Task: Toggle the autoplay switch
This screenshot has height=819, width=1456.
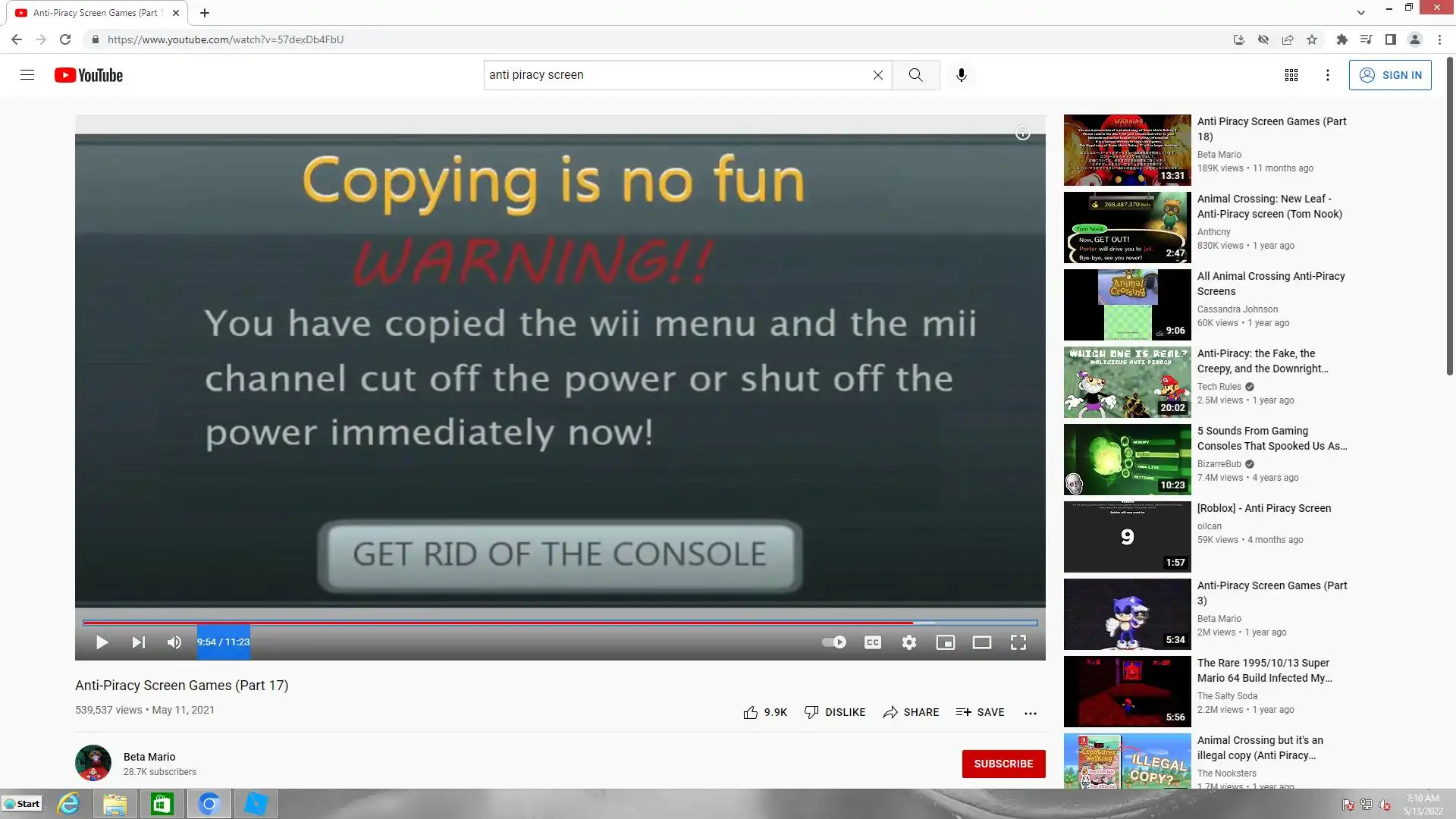Action: click(834, 642)
